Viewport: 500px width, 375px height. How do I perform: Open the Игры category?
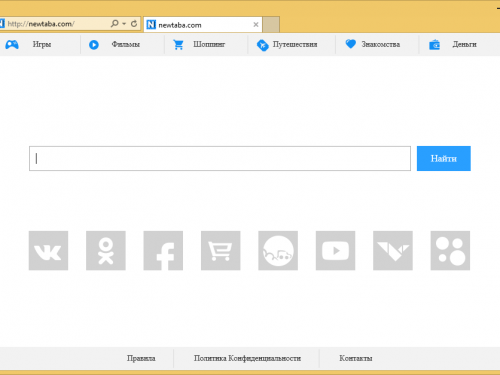coord(42,44)
